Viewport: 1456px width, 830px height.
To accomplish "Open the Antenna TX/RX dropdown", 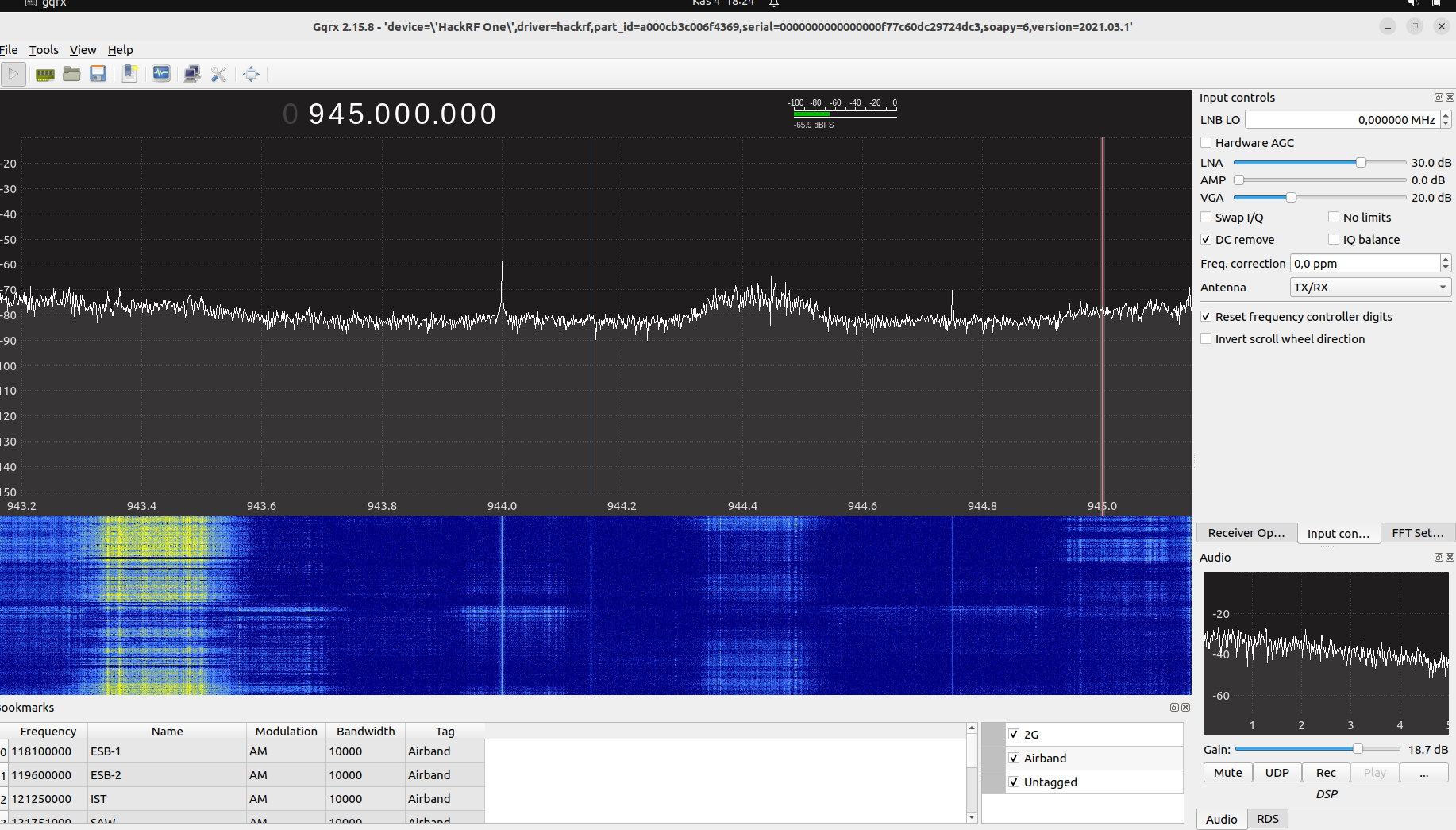I will click(1370, 287).
